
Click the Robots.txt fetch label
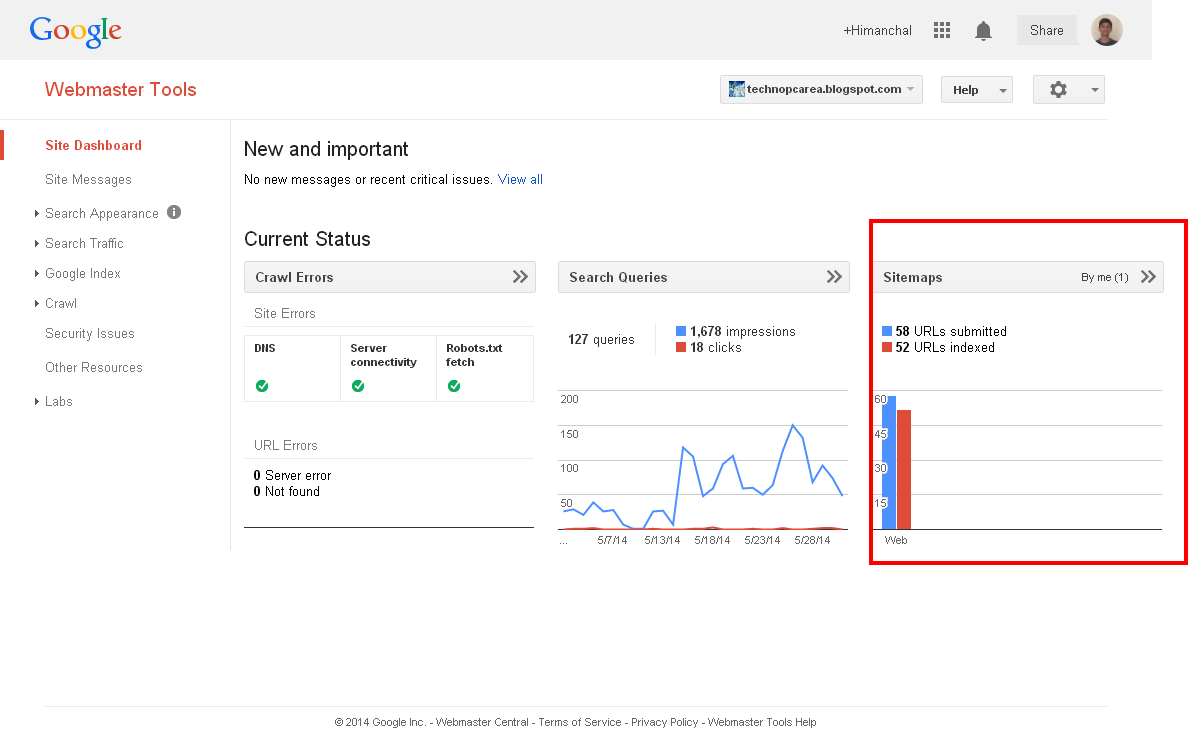coord(474,355)
